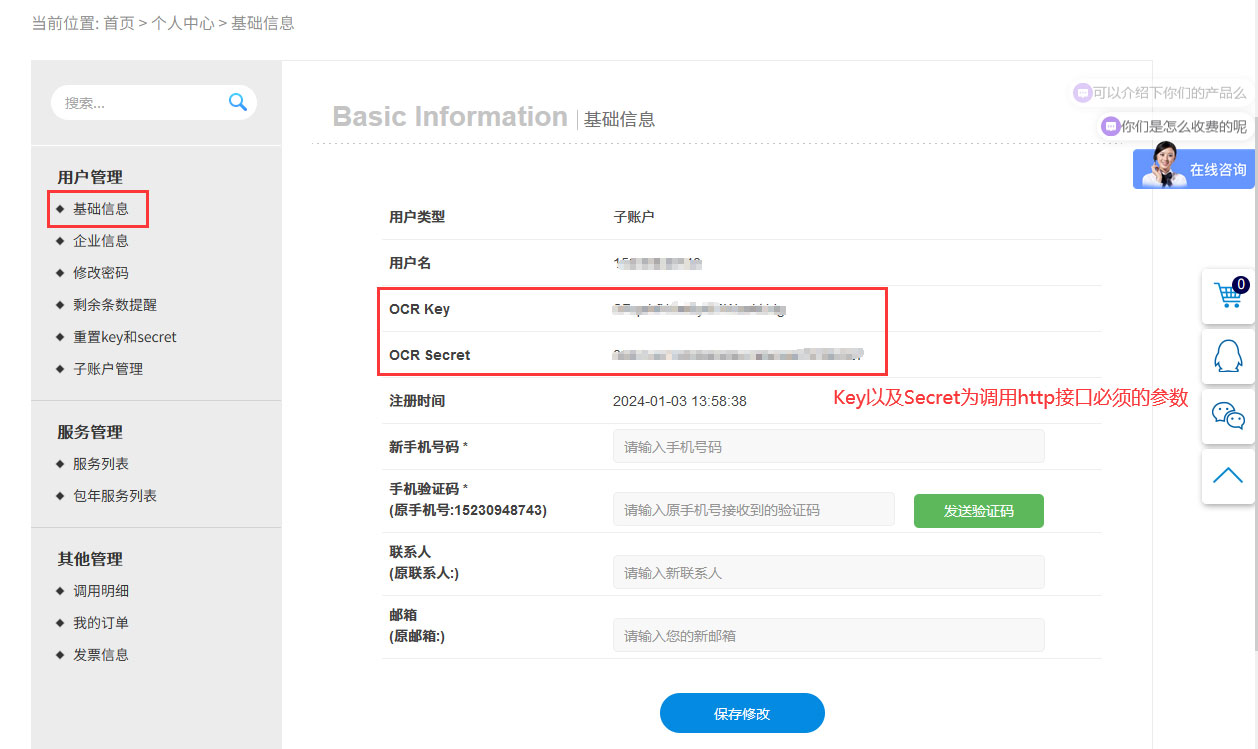Open the shopping cart icon
The height and width of the screenshot is (749, 1258).
click(1228, 296)
